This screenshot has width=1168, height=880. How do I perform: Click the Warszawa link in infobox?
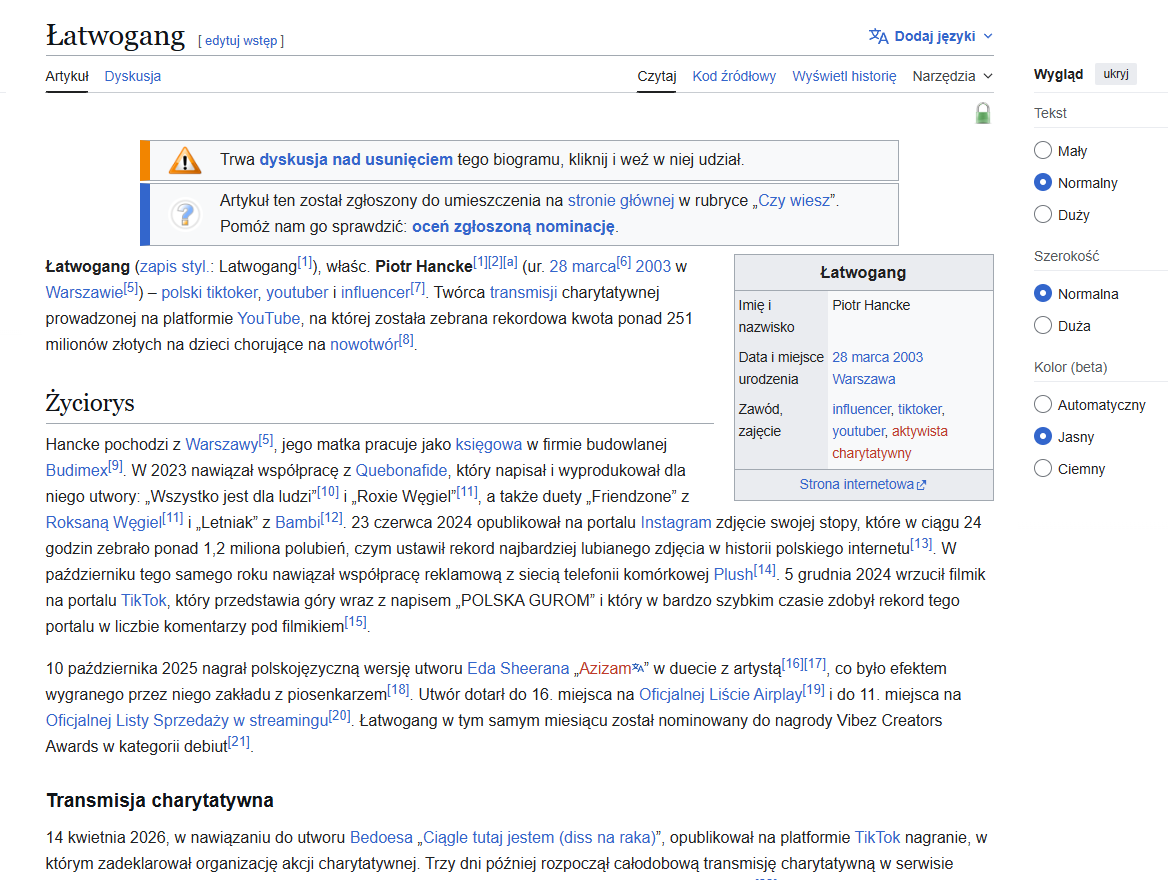click(x=863, y=379)
